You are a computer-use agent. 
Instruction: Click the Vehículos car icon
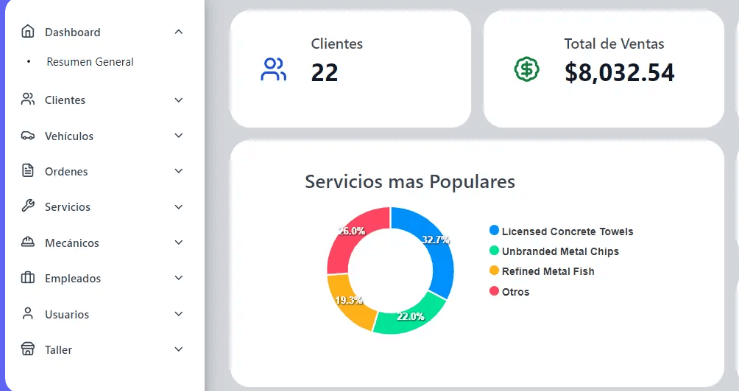tap(28, 136)
